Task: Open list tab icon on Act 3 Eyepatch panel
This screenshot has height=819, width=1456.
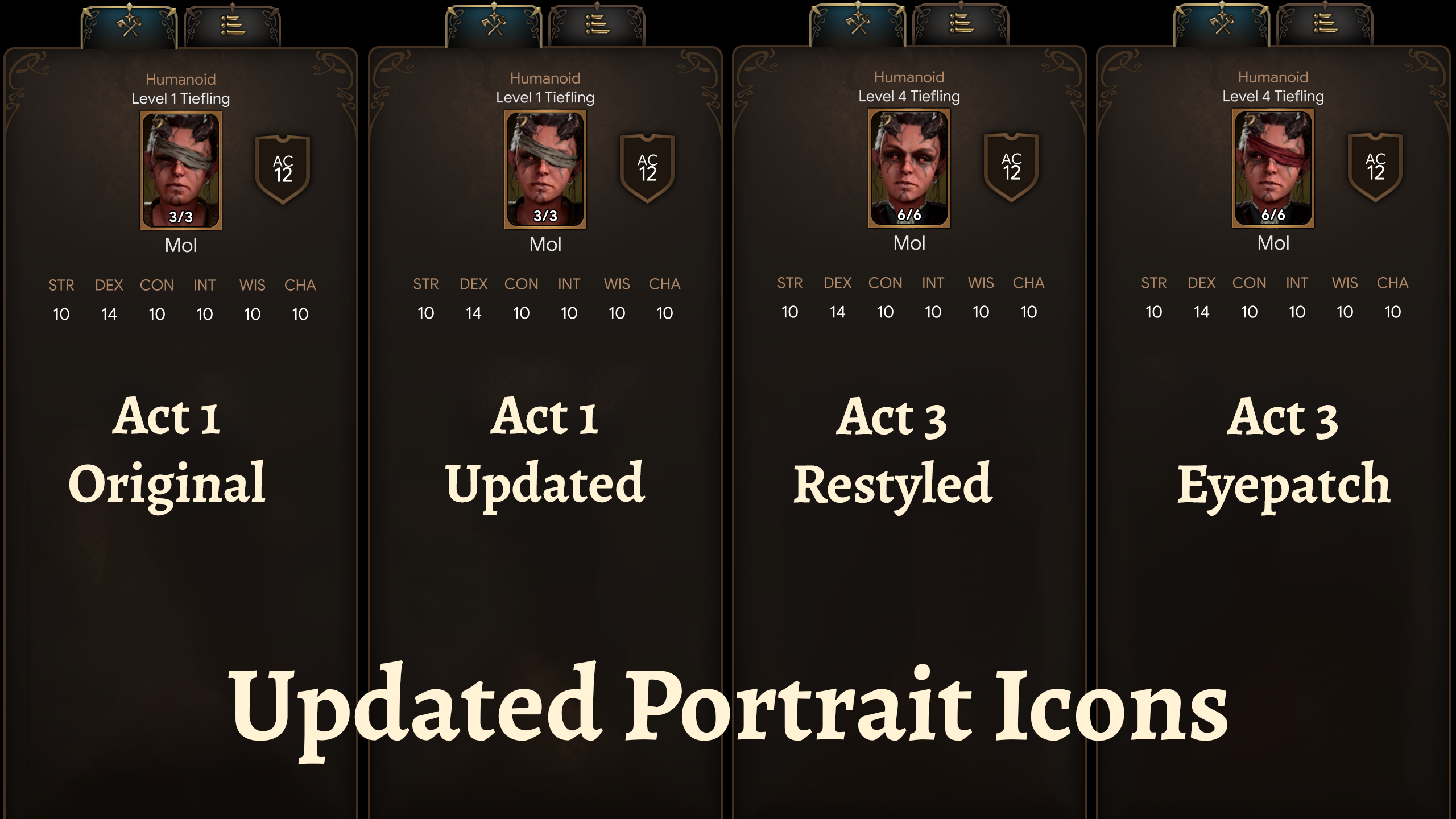Action: [1325, 24]
